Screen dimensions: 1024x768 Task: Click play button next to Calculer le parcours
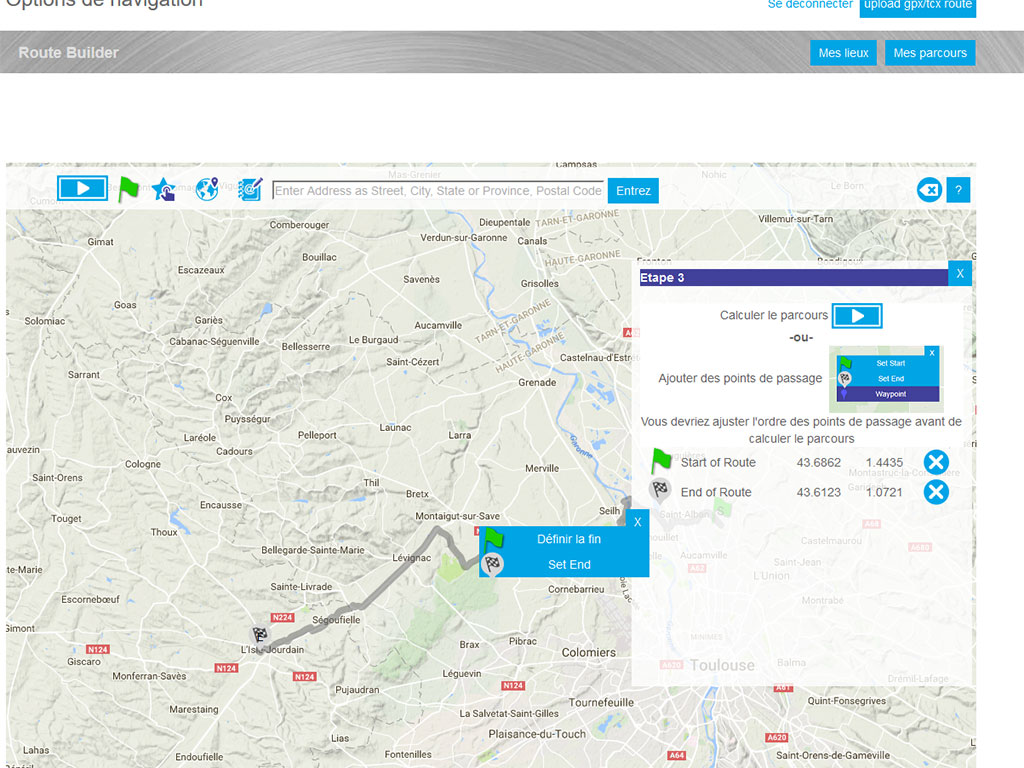pos(857,315)
